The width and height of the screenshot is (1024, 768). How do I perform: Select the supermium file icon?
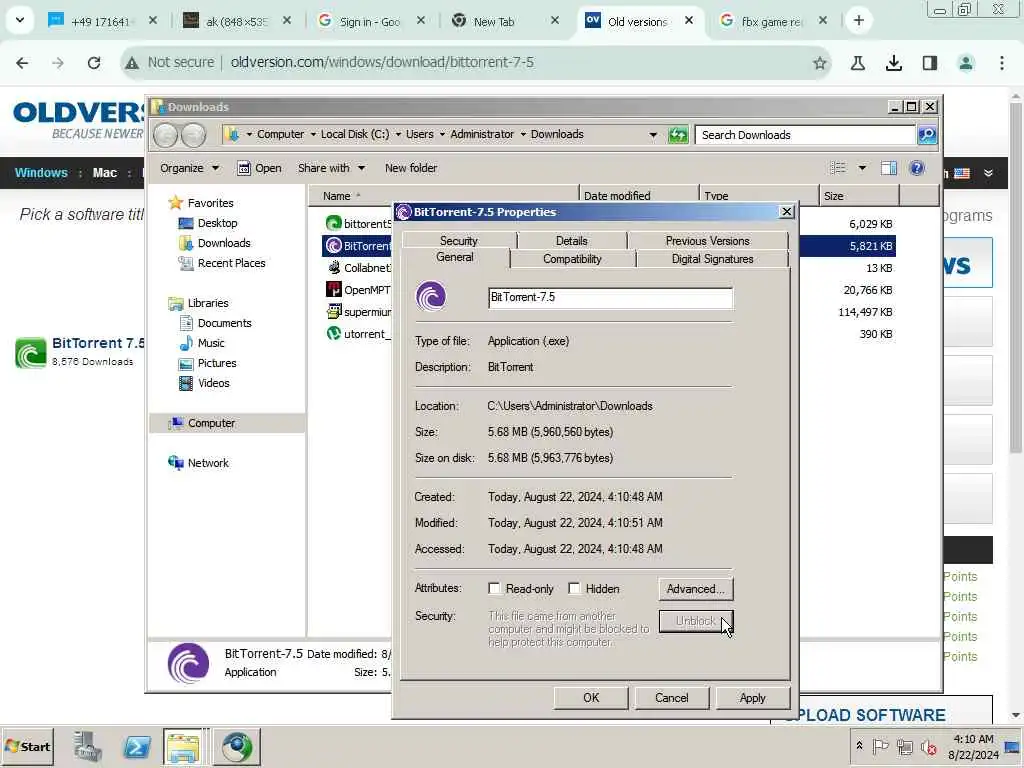pyautogui.click(x=334, y=312)
